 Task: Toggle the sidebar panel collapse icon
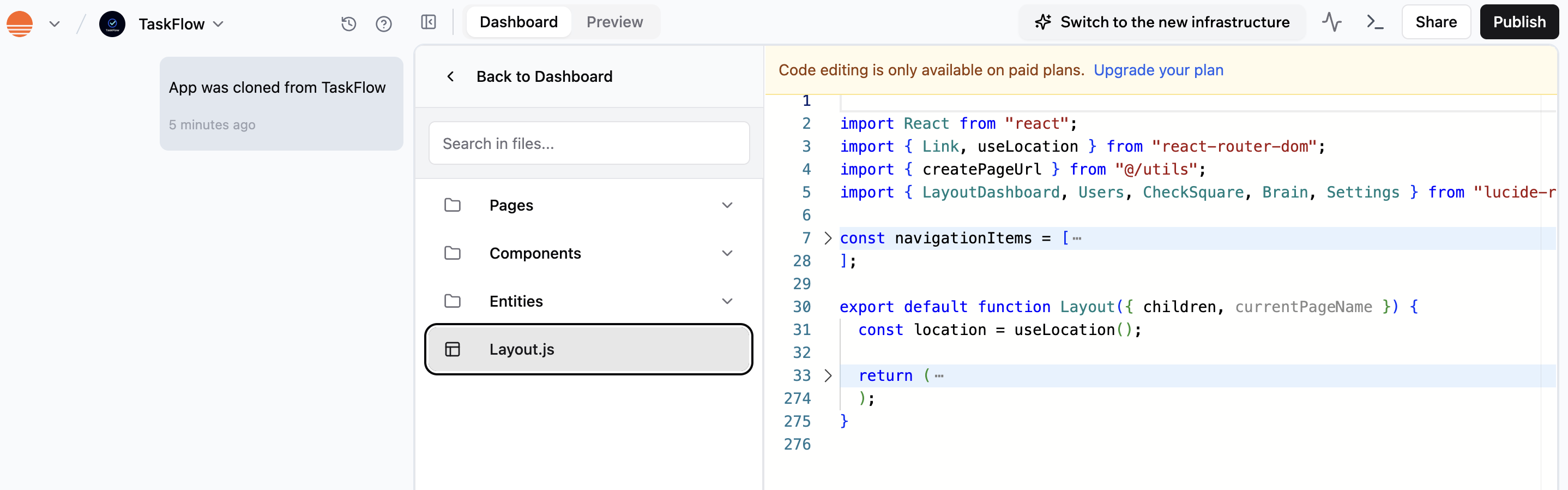[429, 22]
